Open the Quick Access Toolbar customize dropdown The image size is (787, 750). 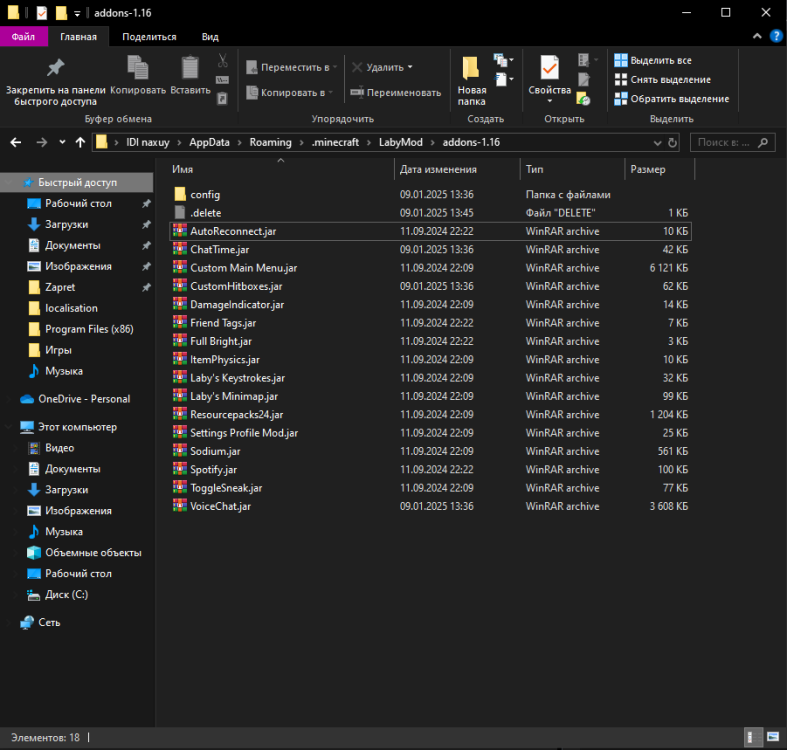(x=77, y=14)
